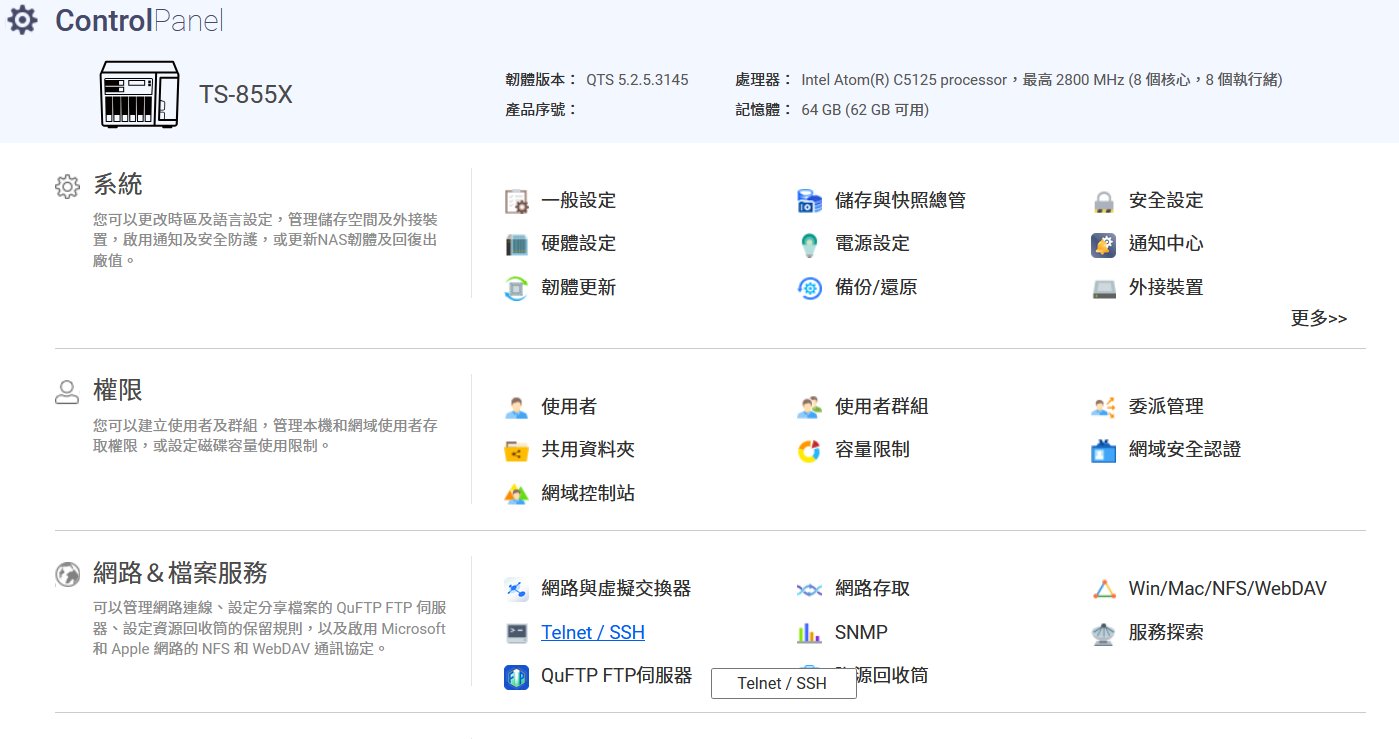
Task: Open 使用者 text link
Action: tap(569, 407)
